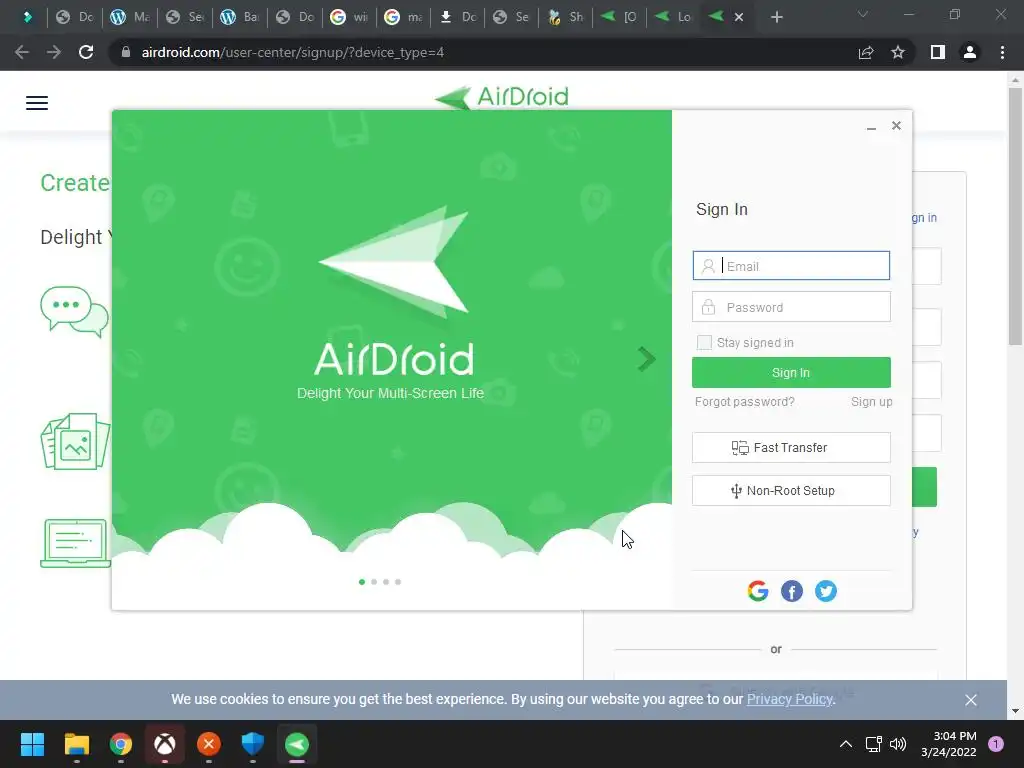
Task: Select the second slideshow dot indicator
Action: point(374,582)
